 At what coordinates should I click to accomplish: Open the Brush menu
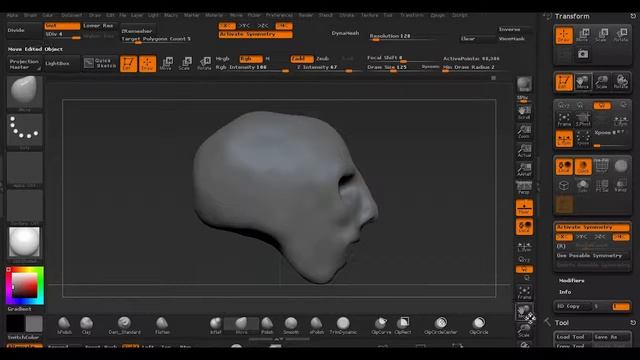31,15
